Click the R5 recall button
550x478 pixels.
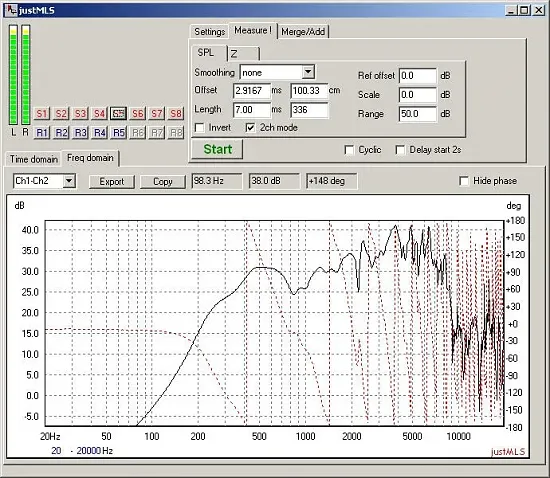click(x=119, y=133)
